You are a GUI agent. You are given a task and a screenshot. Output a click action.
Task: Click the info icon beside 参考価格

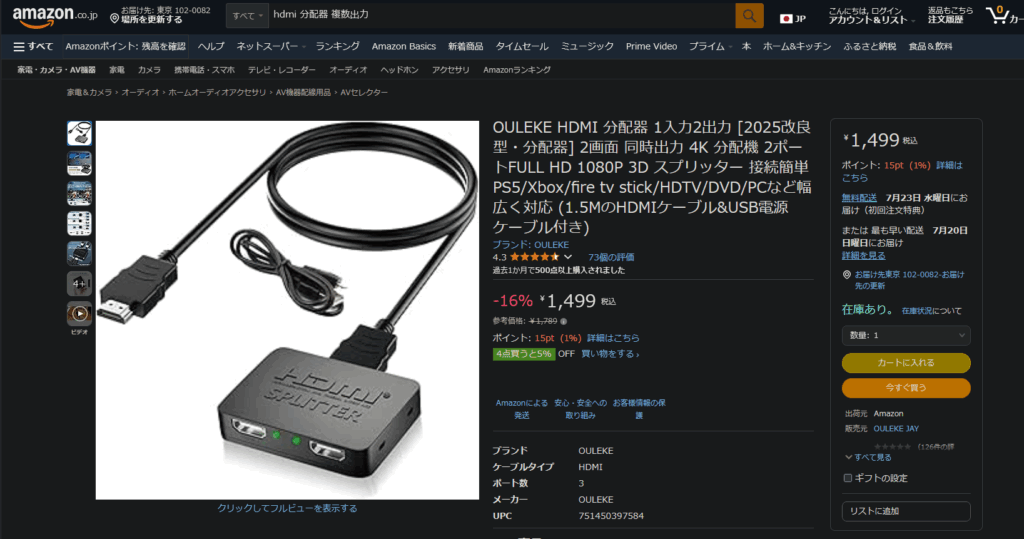564,321
